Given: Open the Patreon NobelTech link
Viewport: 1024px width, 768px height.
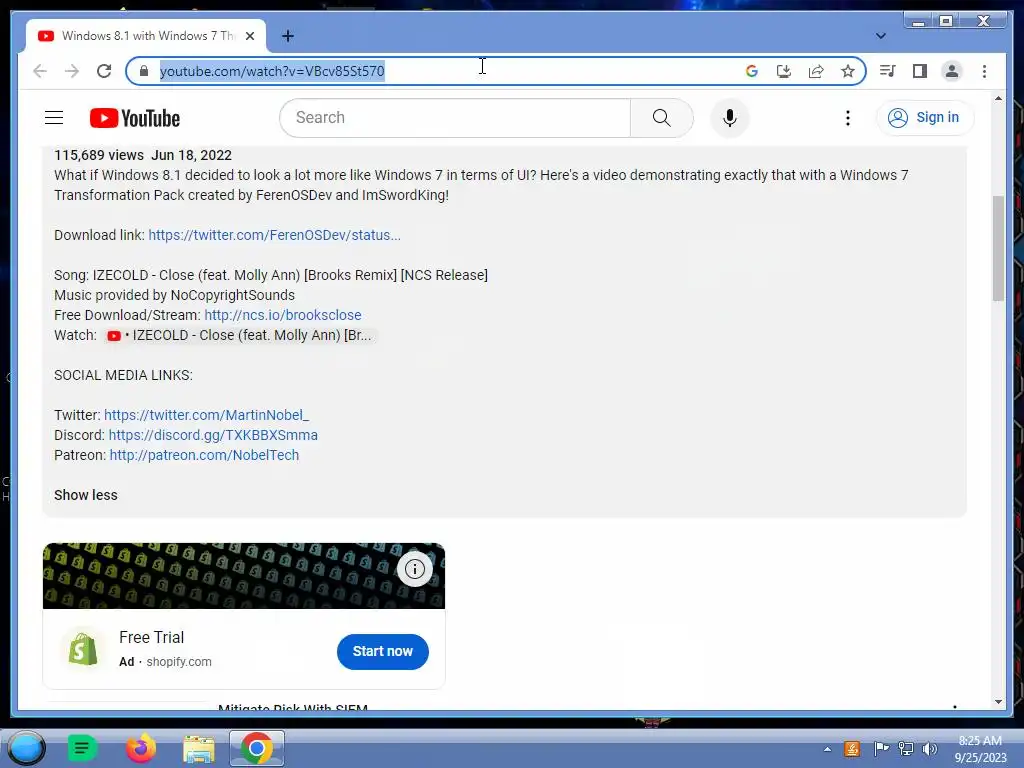Looking at the screenshot, I should coord(204,455).
